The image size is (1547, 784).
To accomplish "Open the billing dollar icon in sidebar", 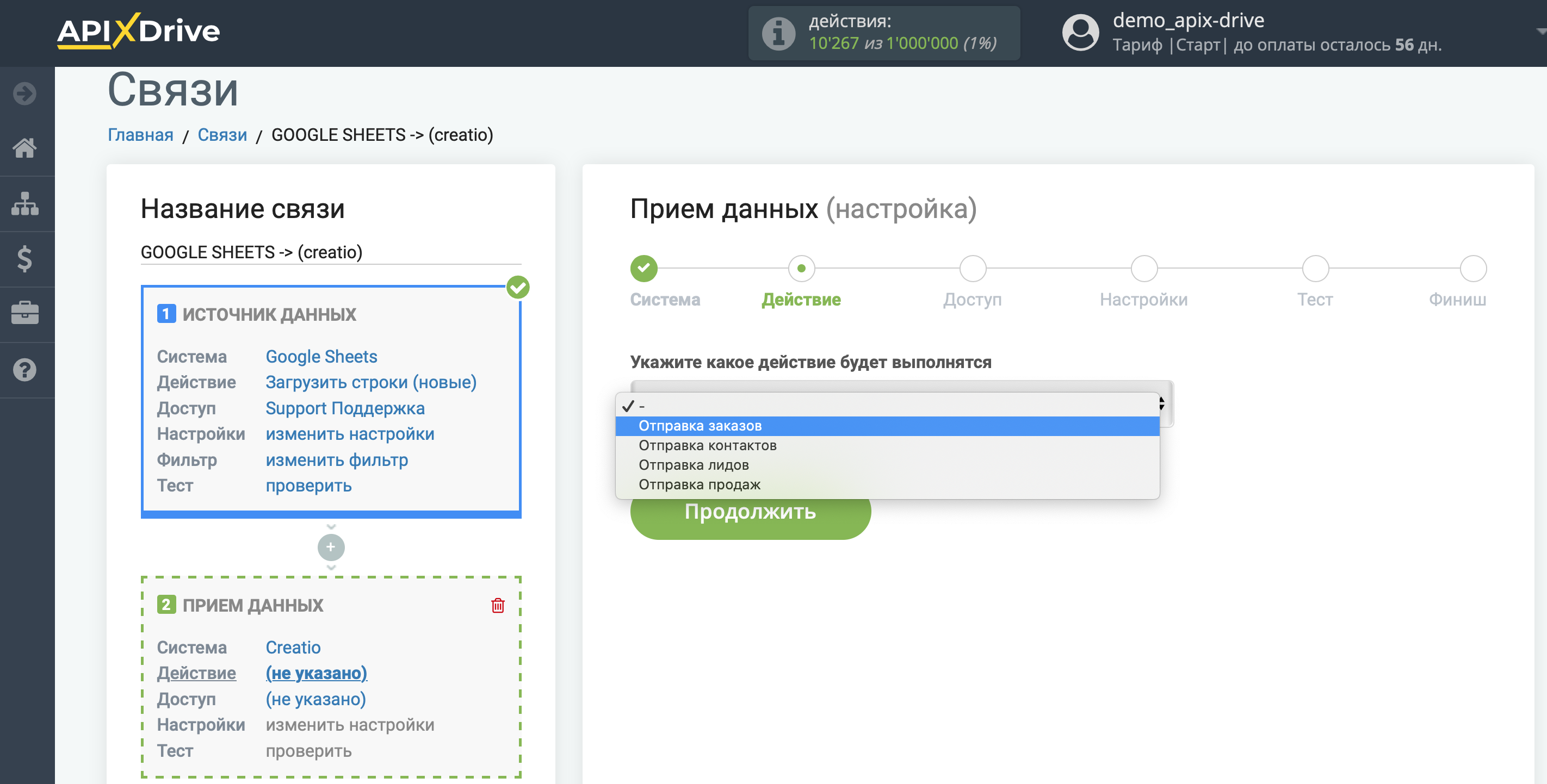I will (24, 259).
